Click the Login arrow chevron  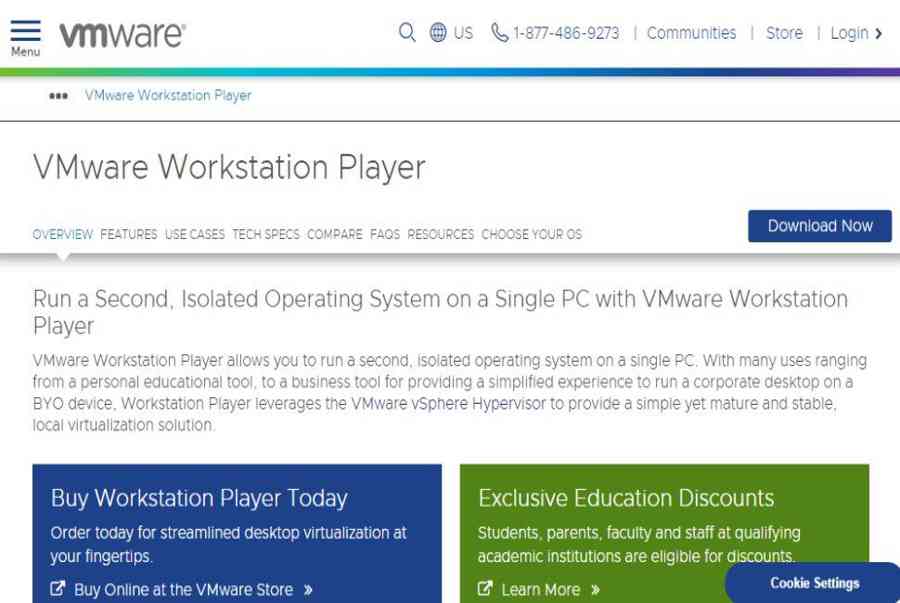(x=878, y=33)
